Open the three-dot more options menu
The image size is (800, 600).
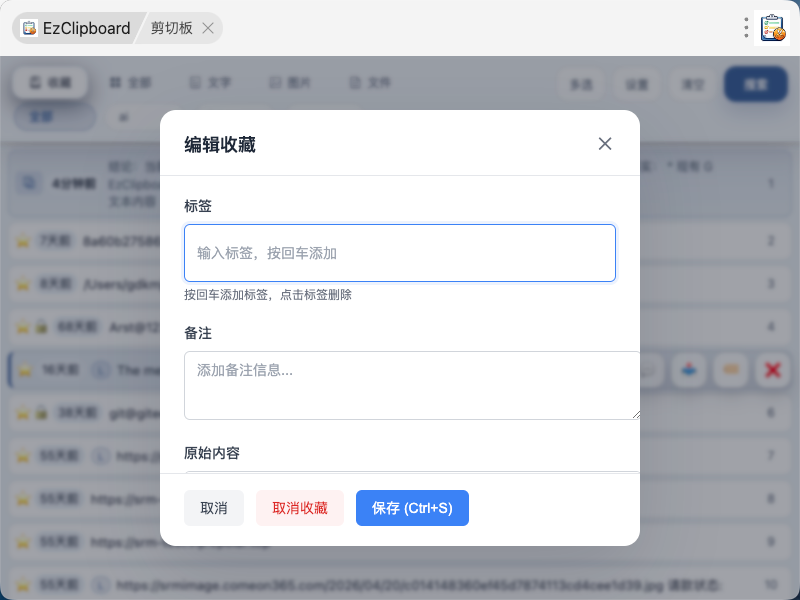coord(746,28)
